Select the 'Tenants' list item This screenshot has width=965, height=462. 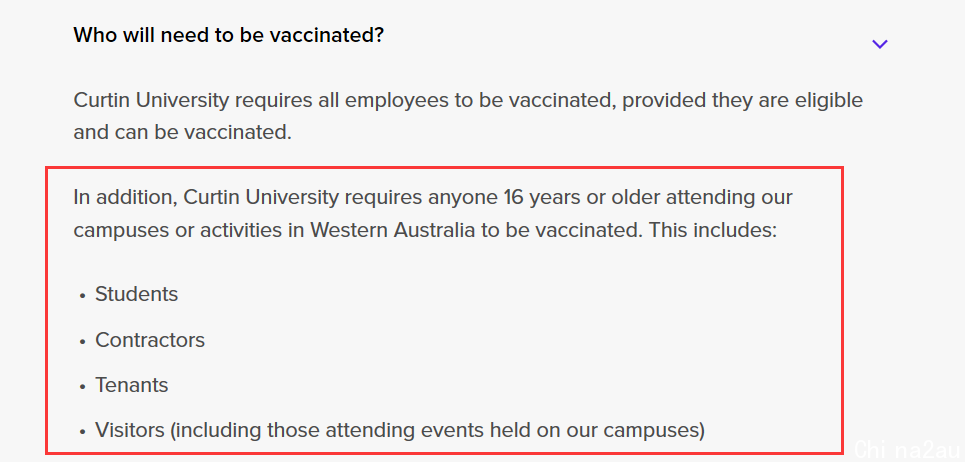pos(131,385)
